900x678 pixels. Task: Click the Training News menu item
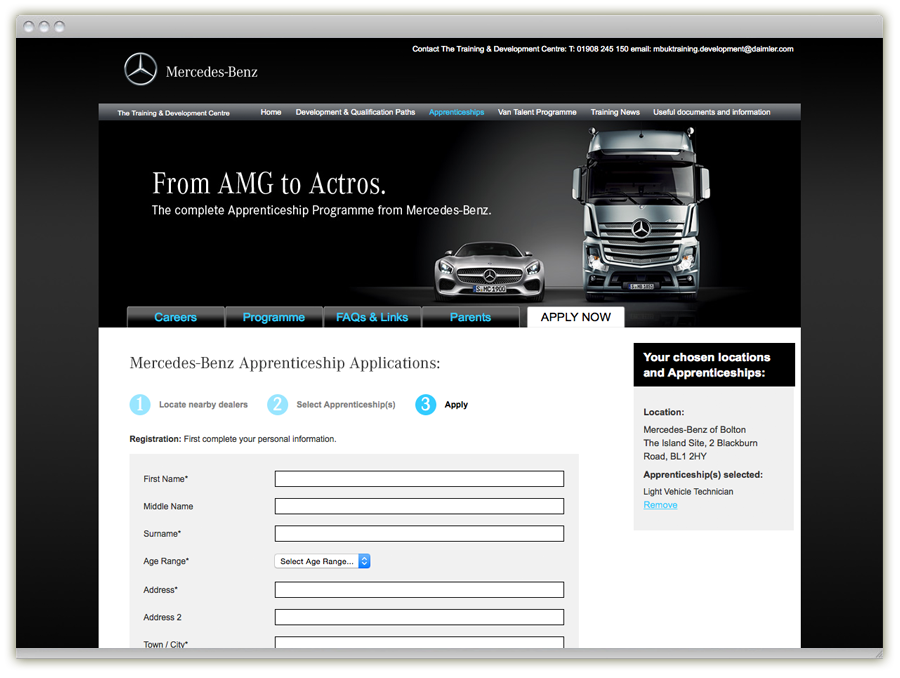coord(615,113)
